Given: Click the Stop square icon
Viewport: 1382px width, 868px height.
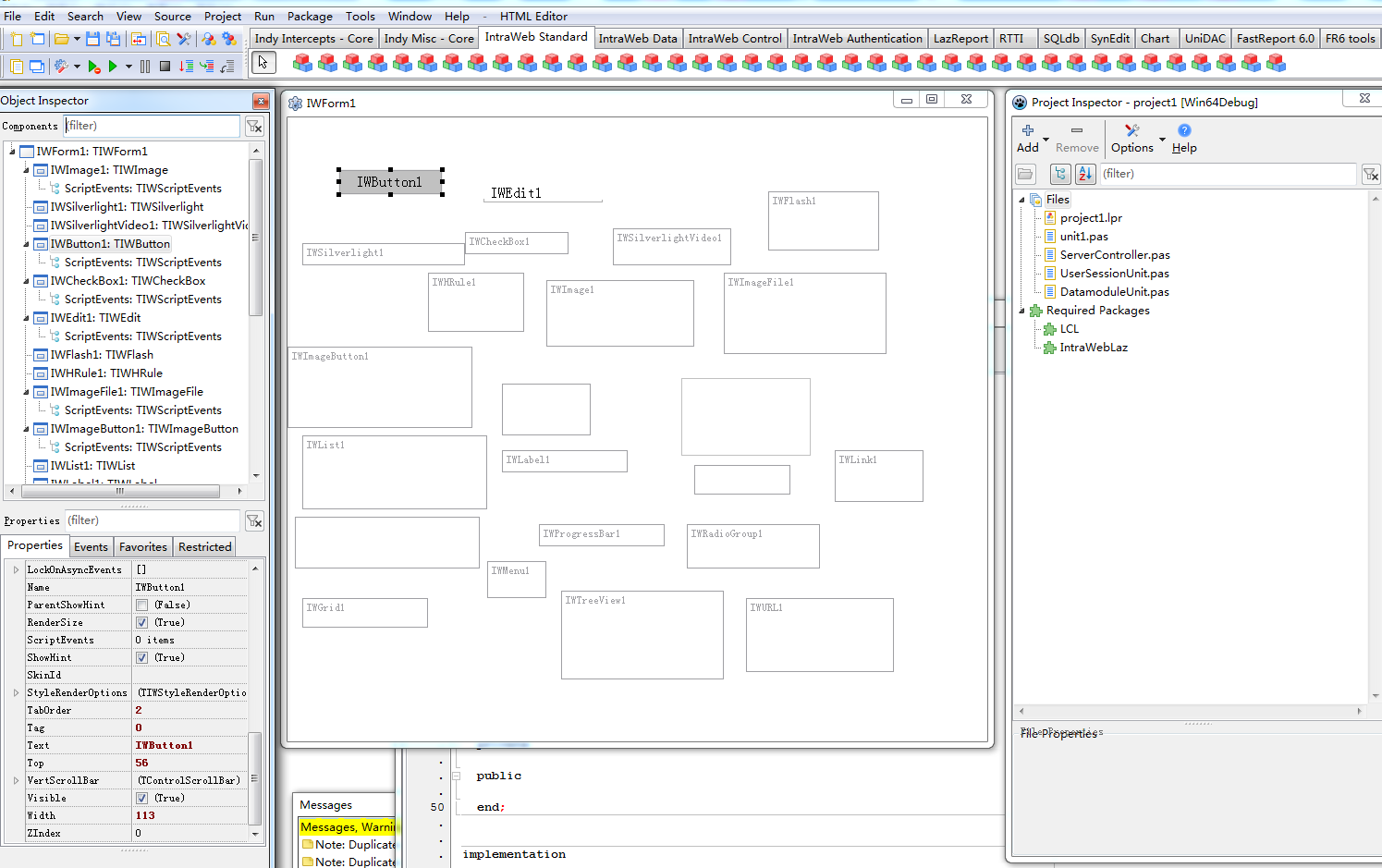Looking at the screenshot, I should click(165, 66).
